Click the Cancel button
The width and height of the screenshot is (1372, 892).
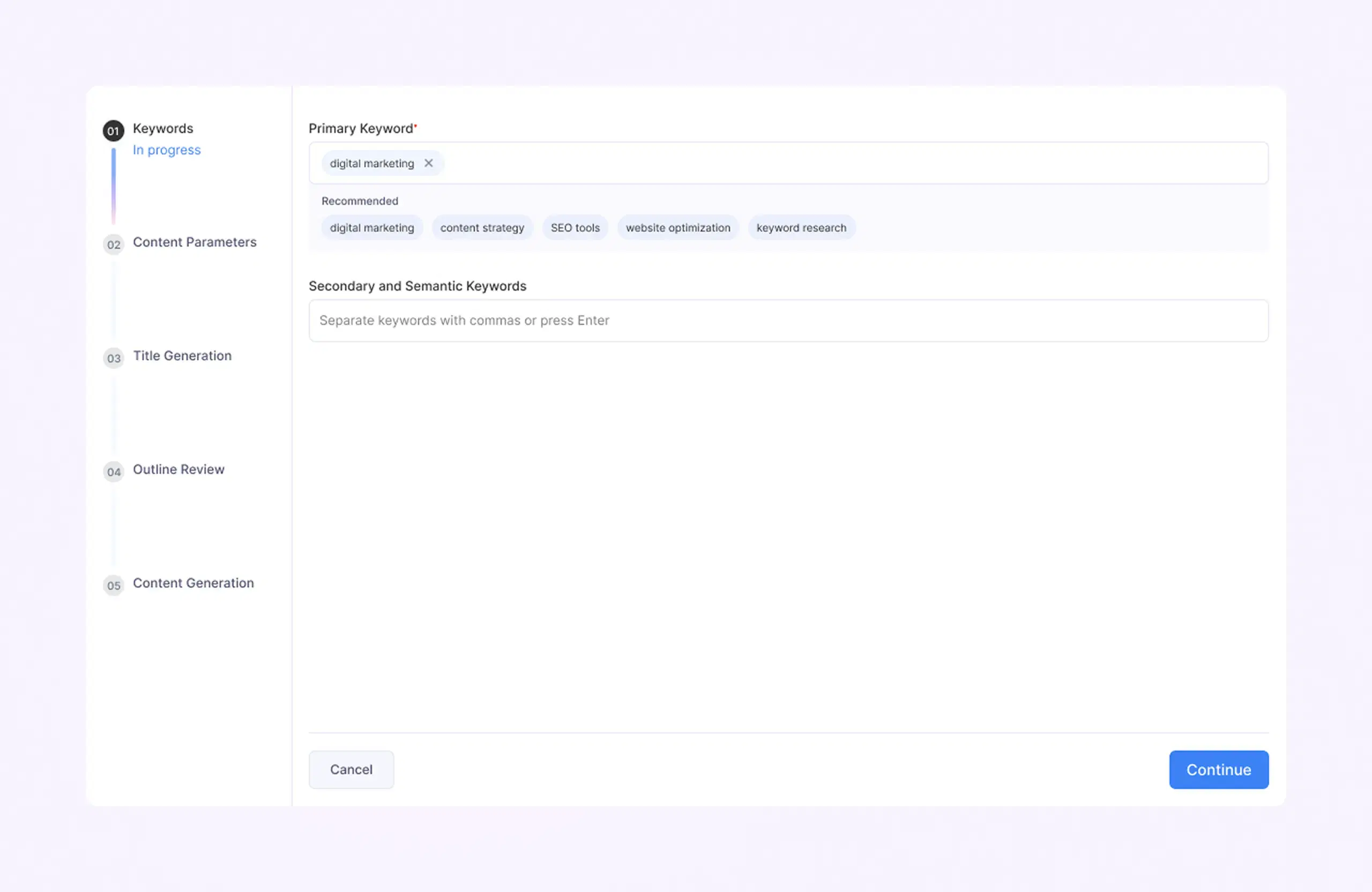coord(351,769)
